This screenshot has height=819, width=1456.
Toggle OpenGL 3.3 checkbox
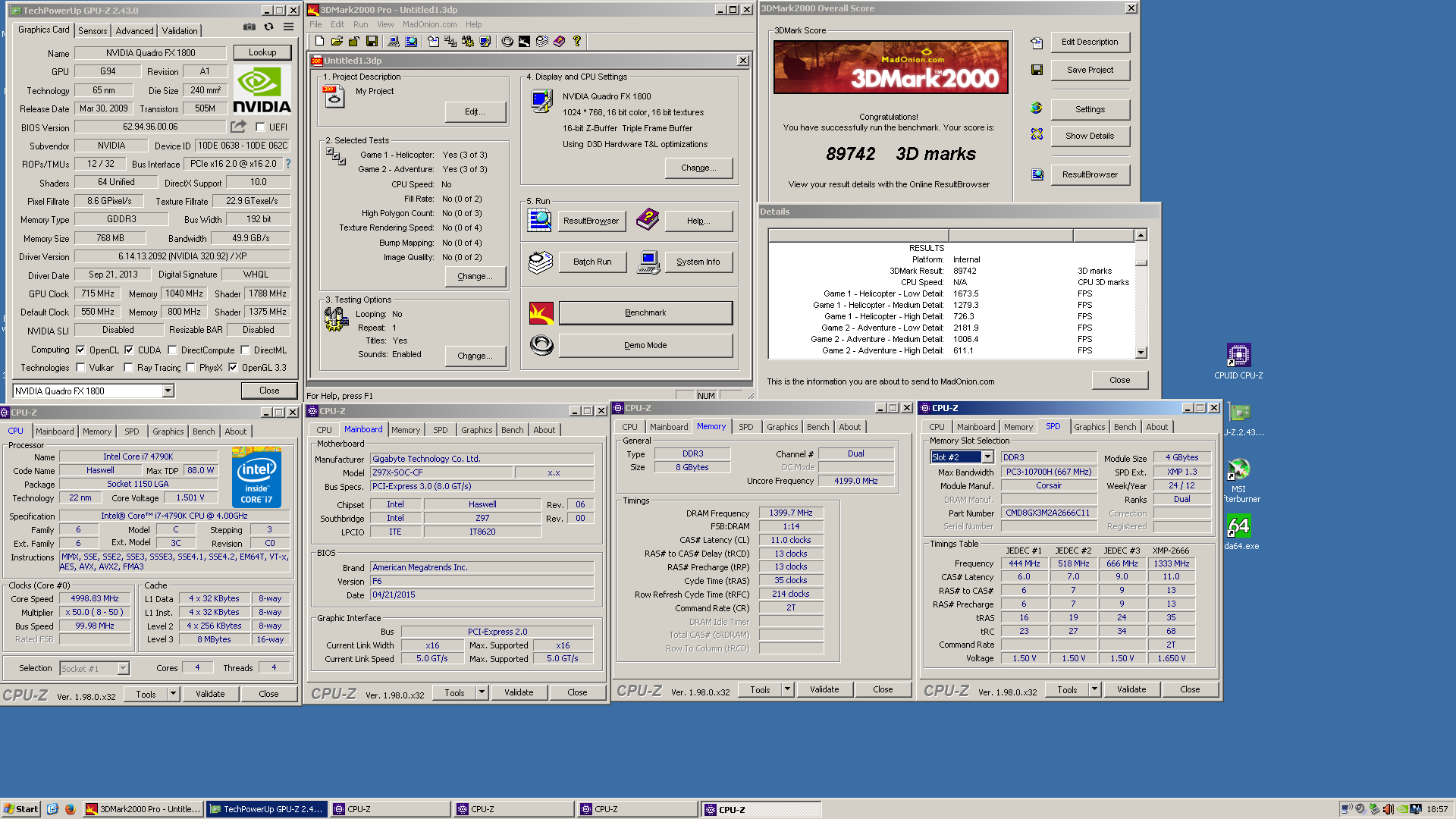click(x=233, y=368)
